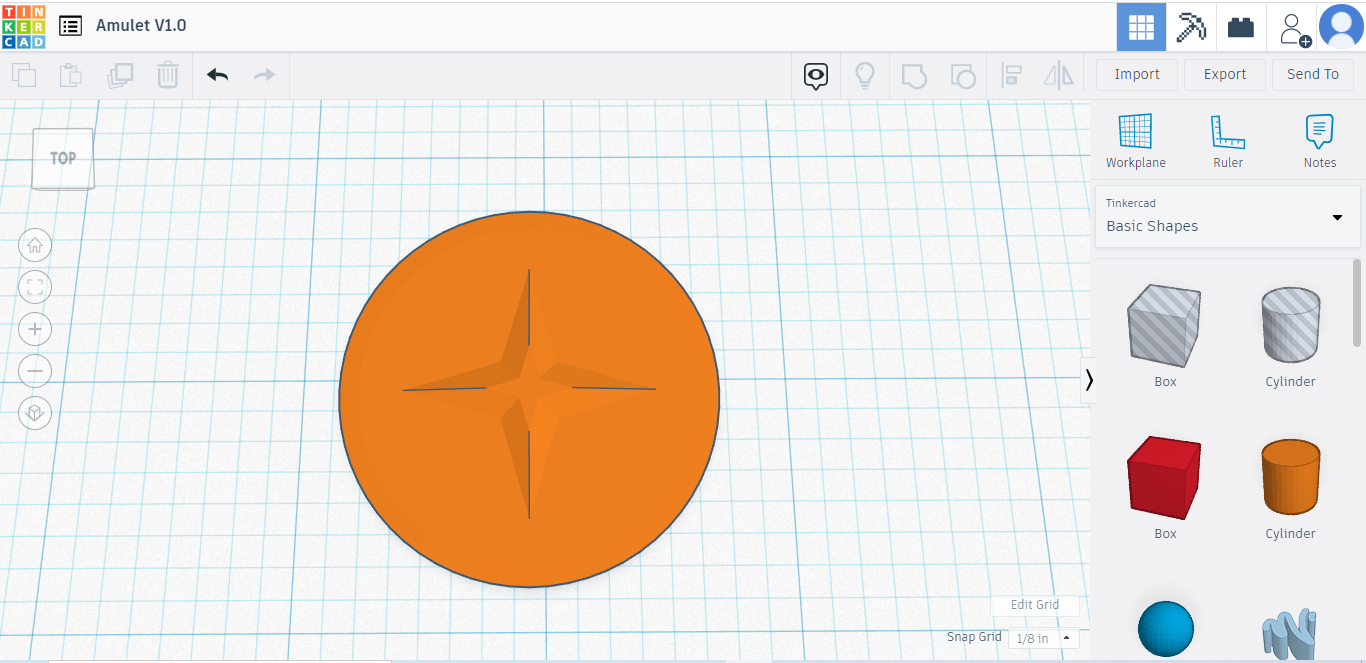Switch to orthographic view cube icon
The width and height of the screenshot is (1366, 663).
coord(35,413)
